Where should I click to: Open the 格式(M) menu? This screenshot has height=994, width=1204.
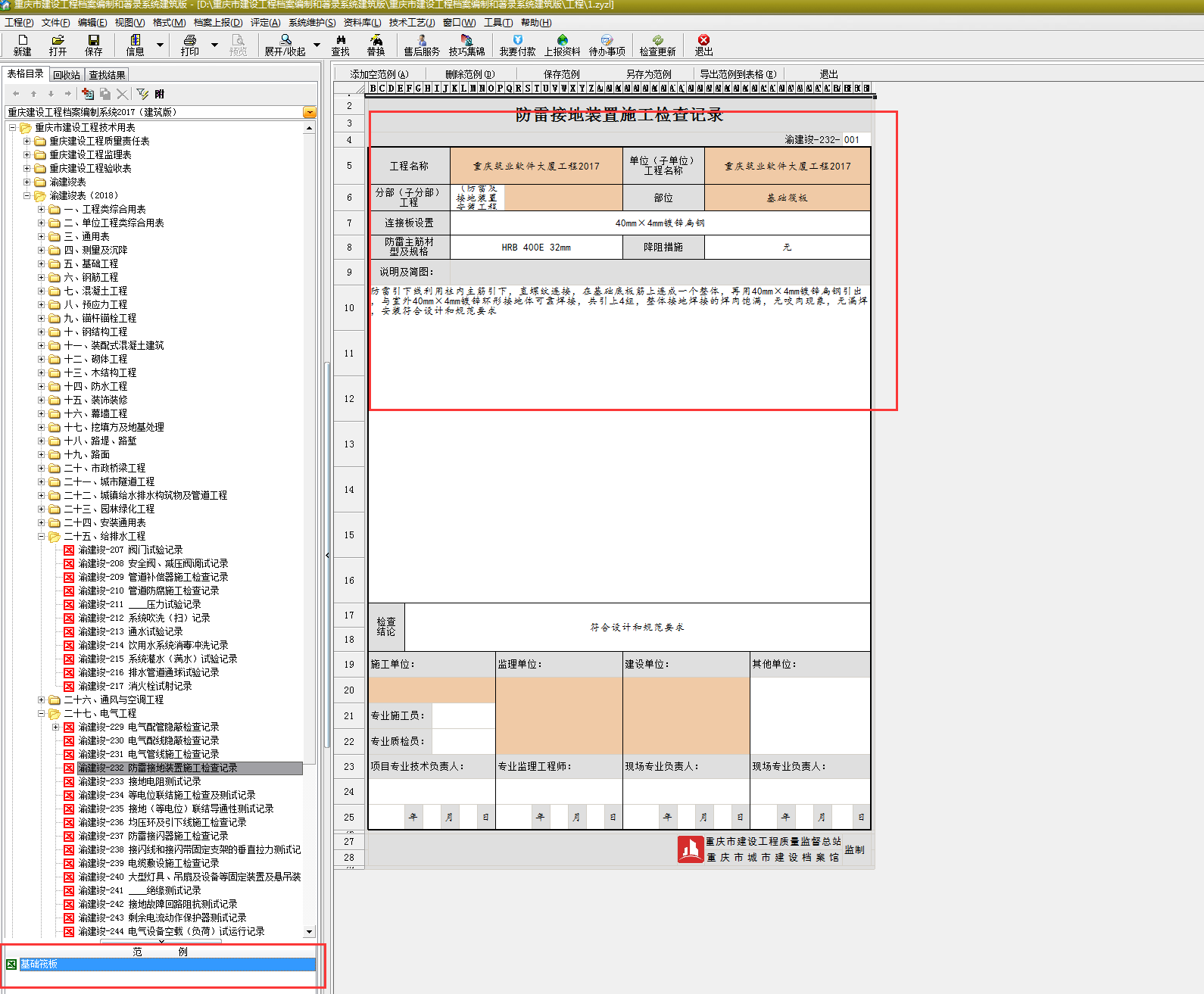[x=169, y=23]
